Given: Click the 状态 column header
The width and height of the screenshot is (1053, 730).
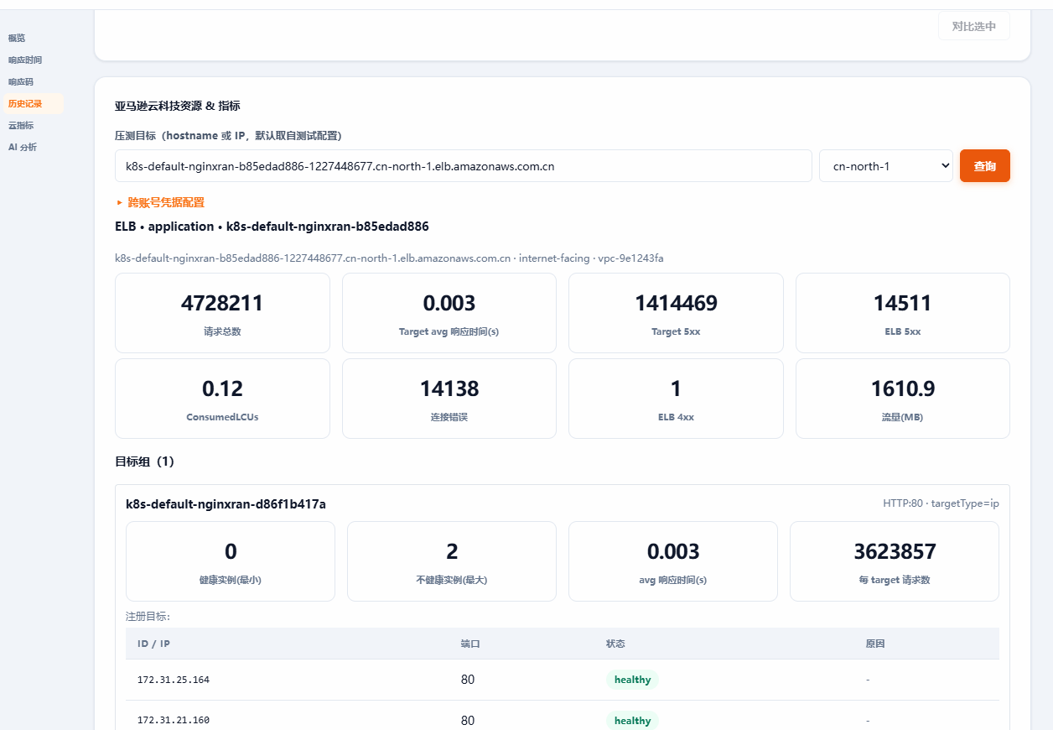Looking at the screenshot, I should 615,643.
